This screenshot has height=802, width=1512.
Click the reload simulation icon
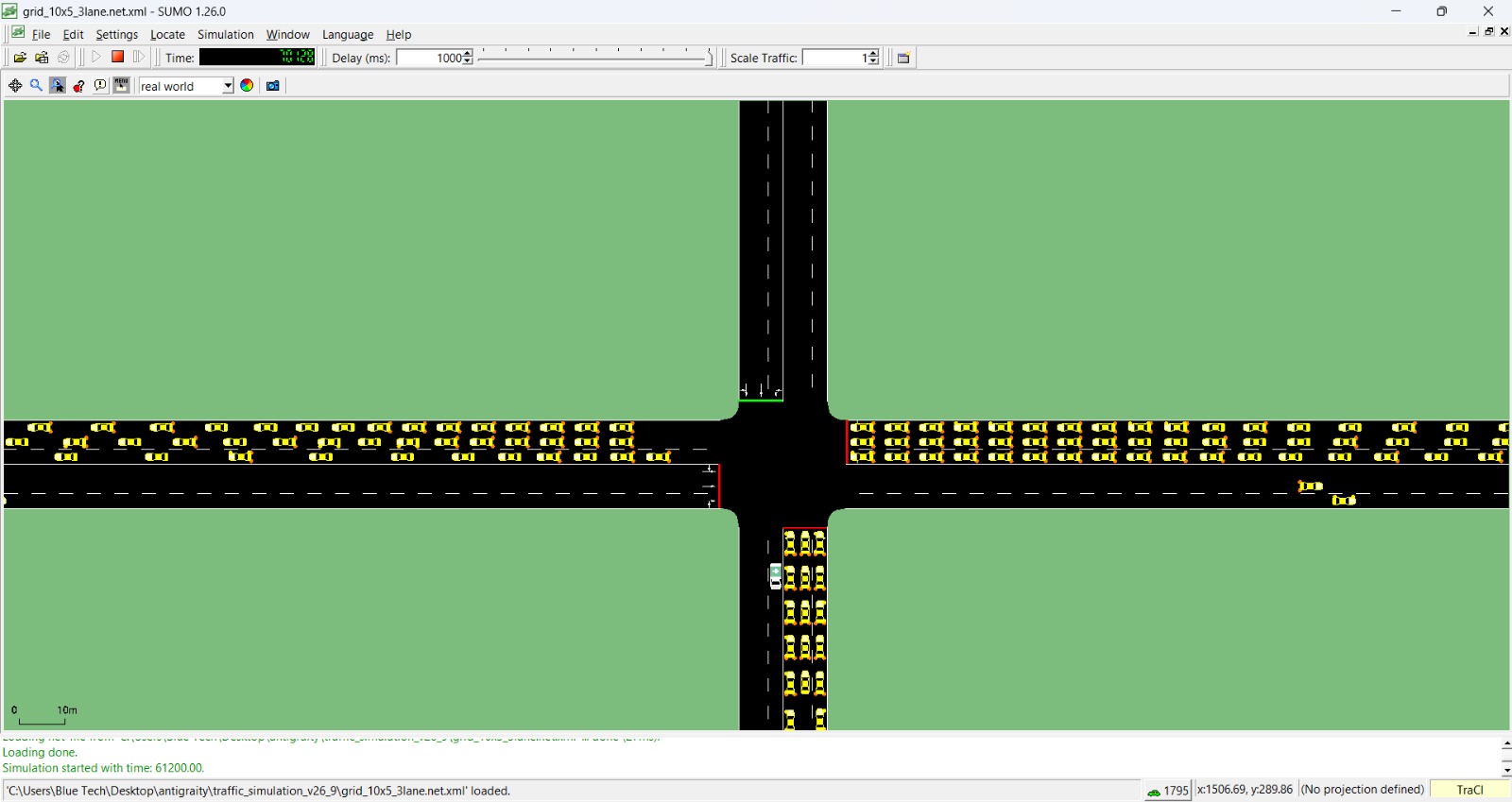63,58
